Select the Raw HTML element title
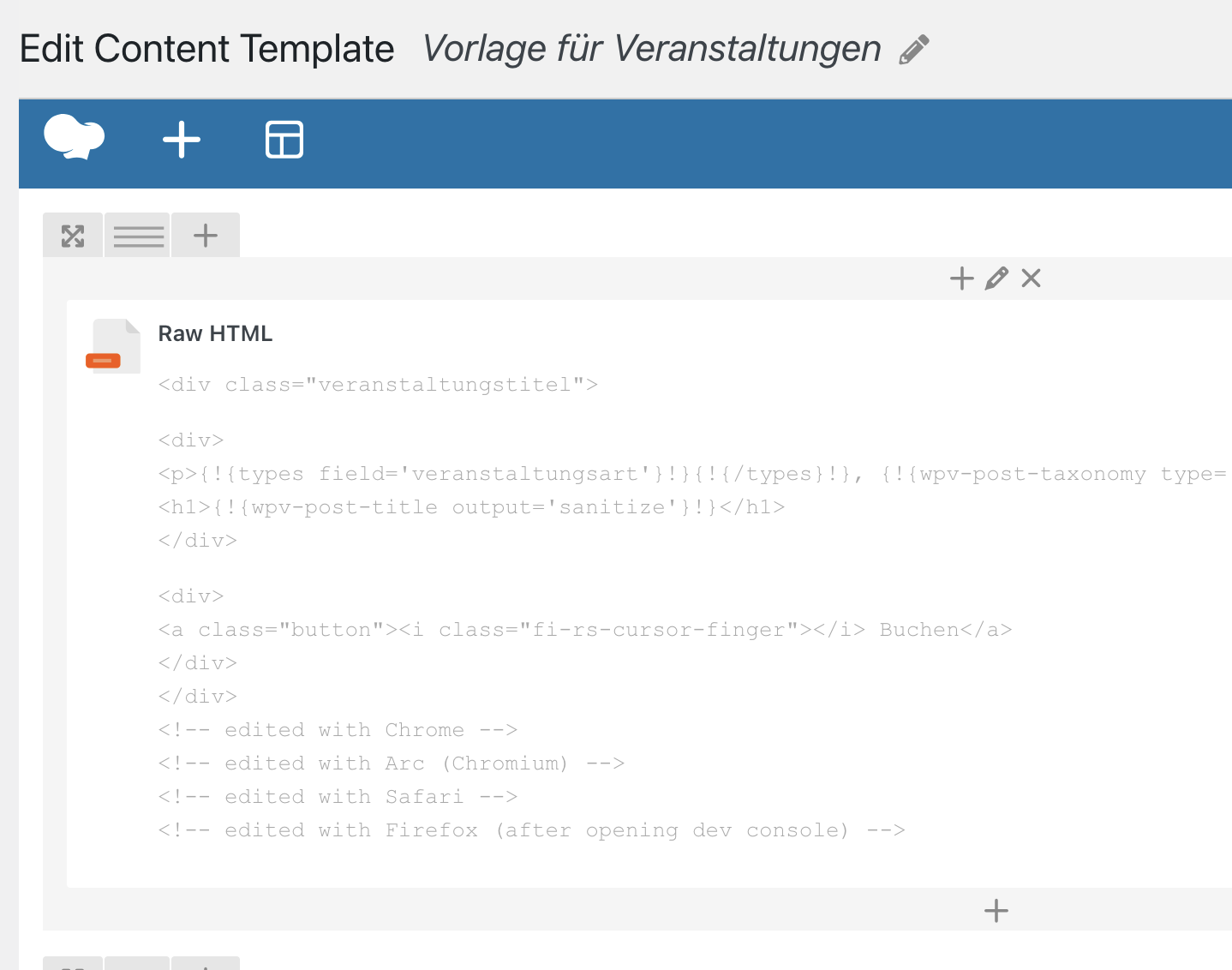Screen dimensions: 1232x970 (215, 334)
